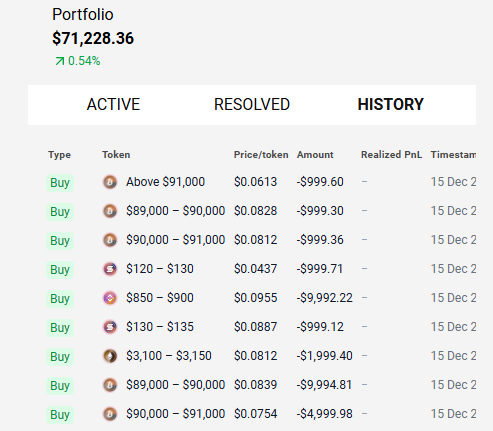
Task: Click token $89,000 – $90,000 priced $0.0828
Action: [x=176, y=211]
